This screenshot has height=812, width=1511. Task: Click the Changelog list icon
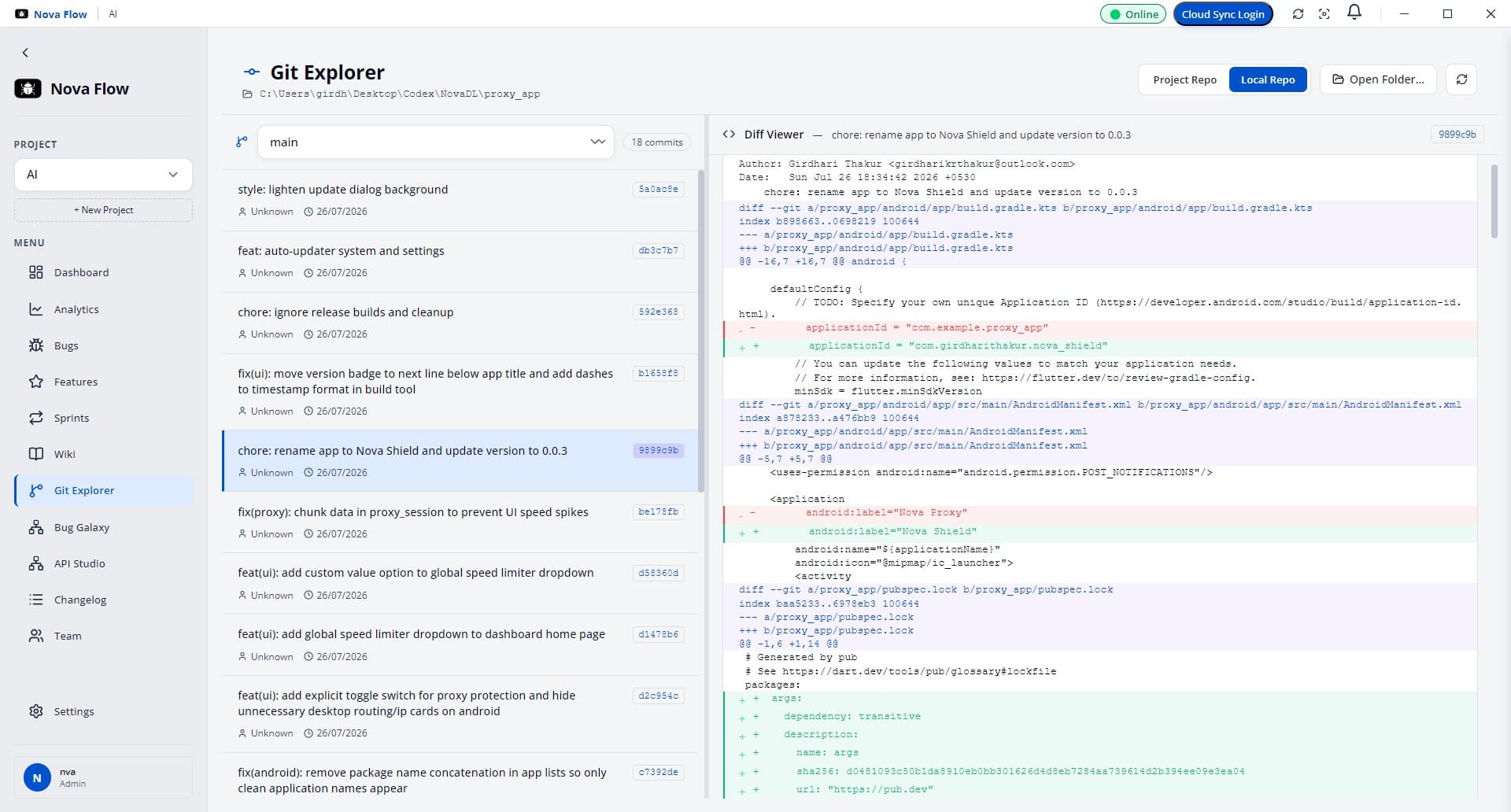[36, 600]
